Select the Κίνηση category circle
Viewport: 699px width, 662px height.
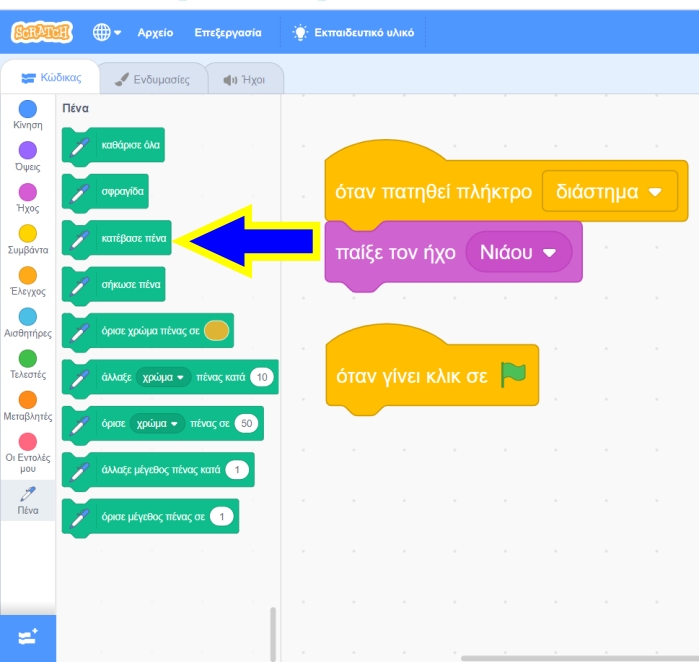[28, 108]
